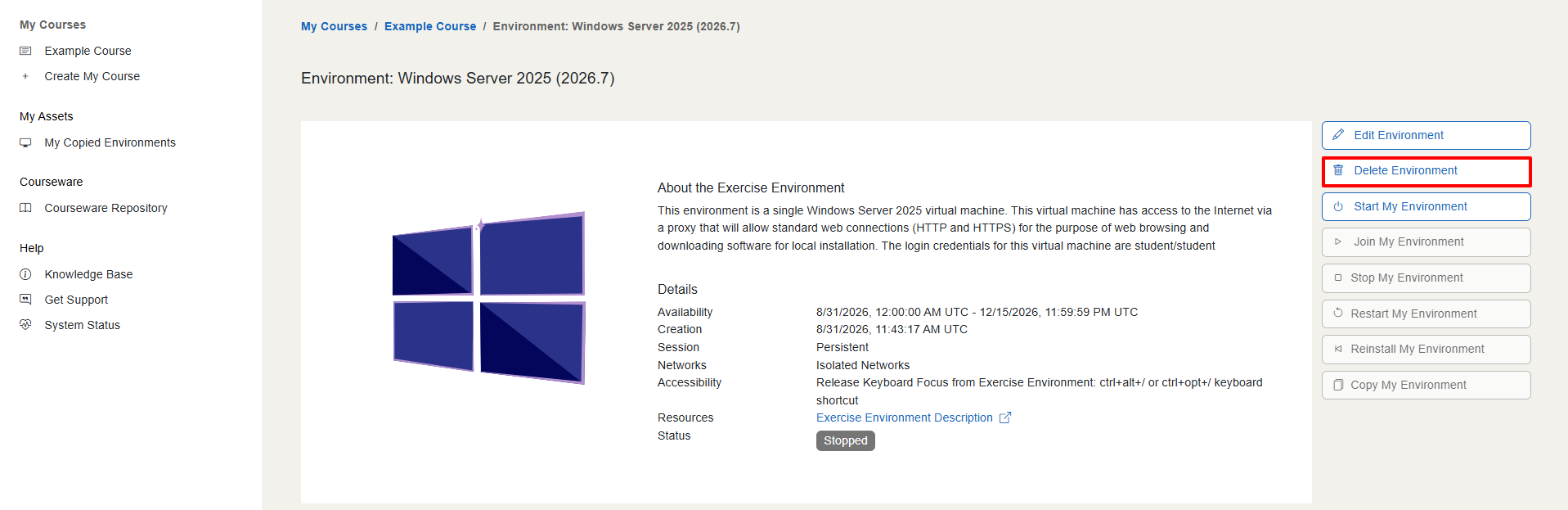Image resolution: width=1568 pixels, height=510 pixels.
Task: Go to Courseware Repository in the sidebar
Action: coord(106,208)
